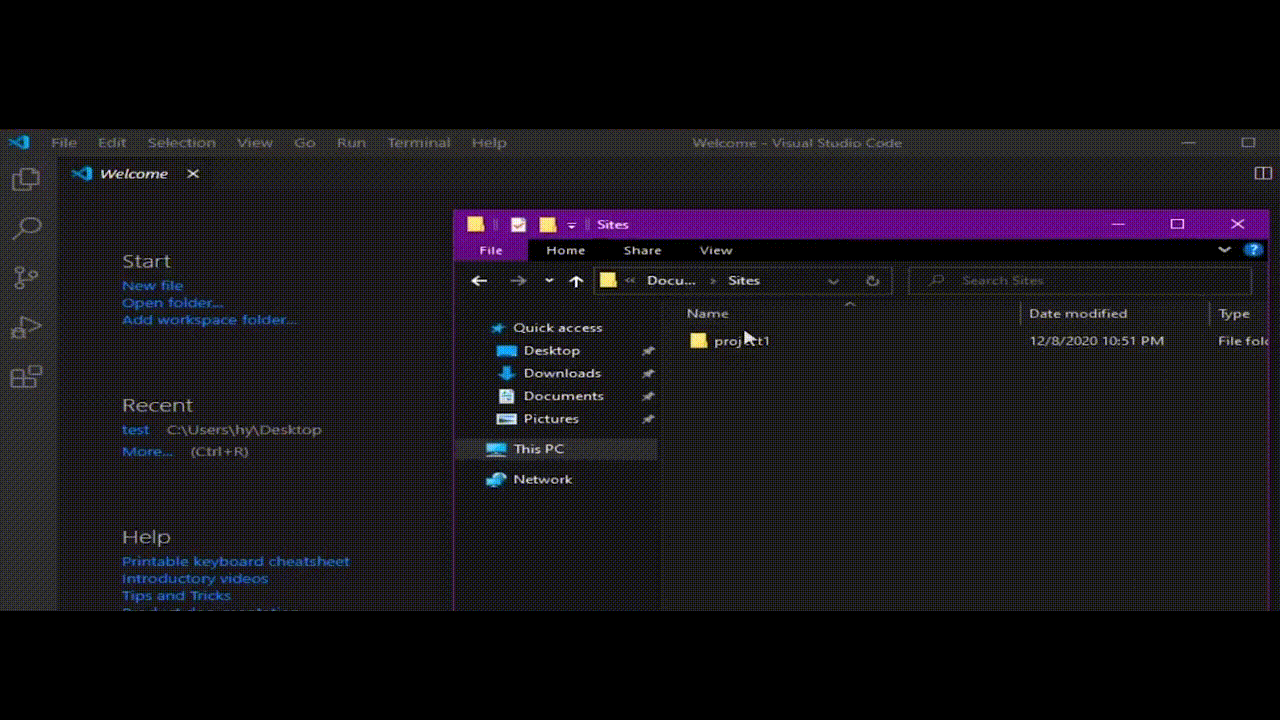Click Properties icon in Quick Access Toolbar
The width and height of the screenshot is (1280, 720).
click(518, 225)
